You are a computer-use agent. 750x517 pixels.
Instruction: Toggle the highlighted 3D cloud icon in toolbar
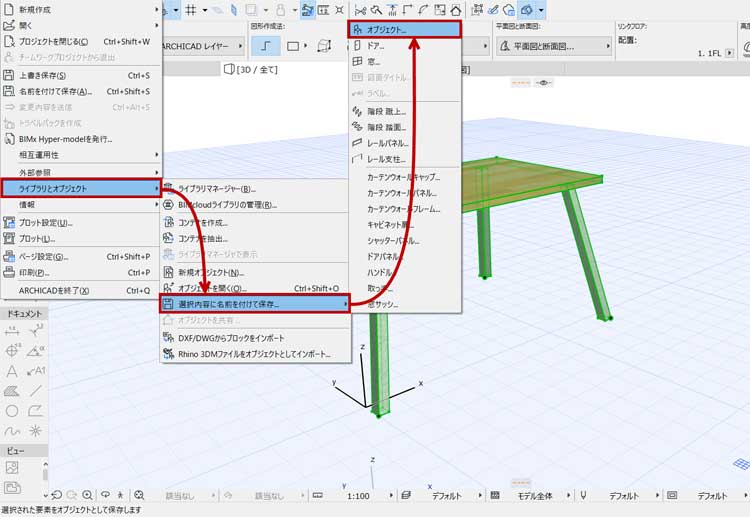[x=527, y=10]
